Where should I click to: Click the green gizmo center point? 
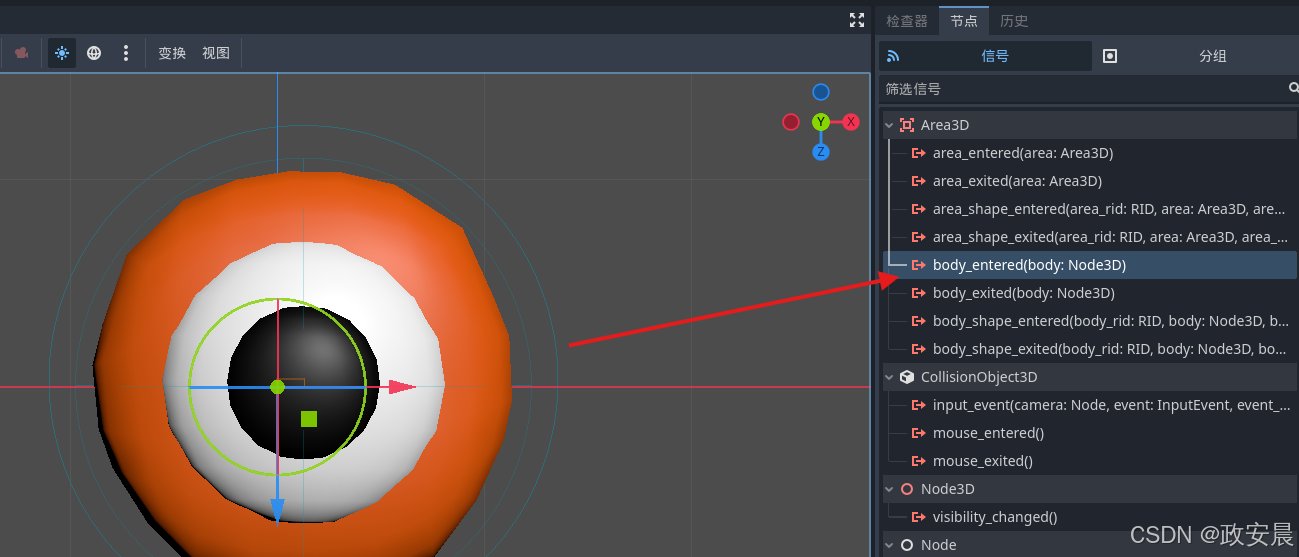point(278,387)
